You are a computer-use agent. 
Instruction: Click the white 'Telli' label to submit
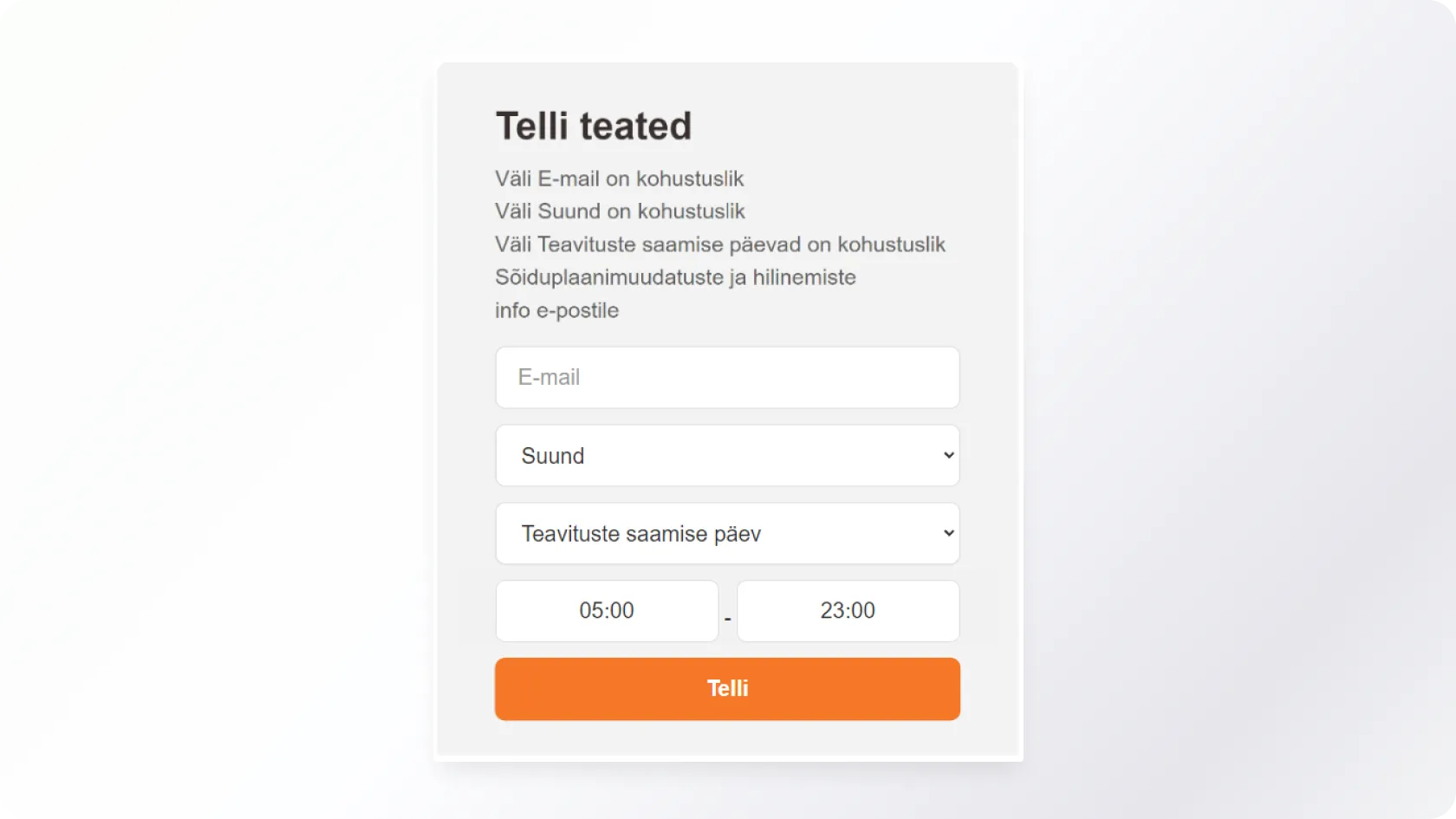[x=727, y=689]
